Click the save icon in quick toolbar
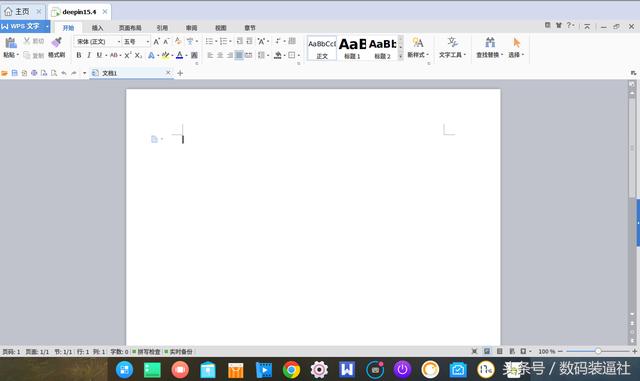The width and height of the screenshot is (640, 381). (15, 73)
